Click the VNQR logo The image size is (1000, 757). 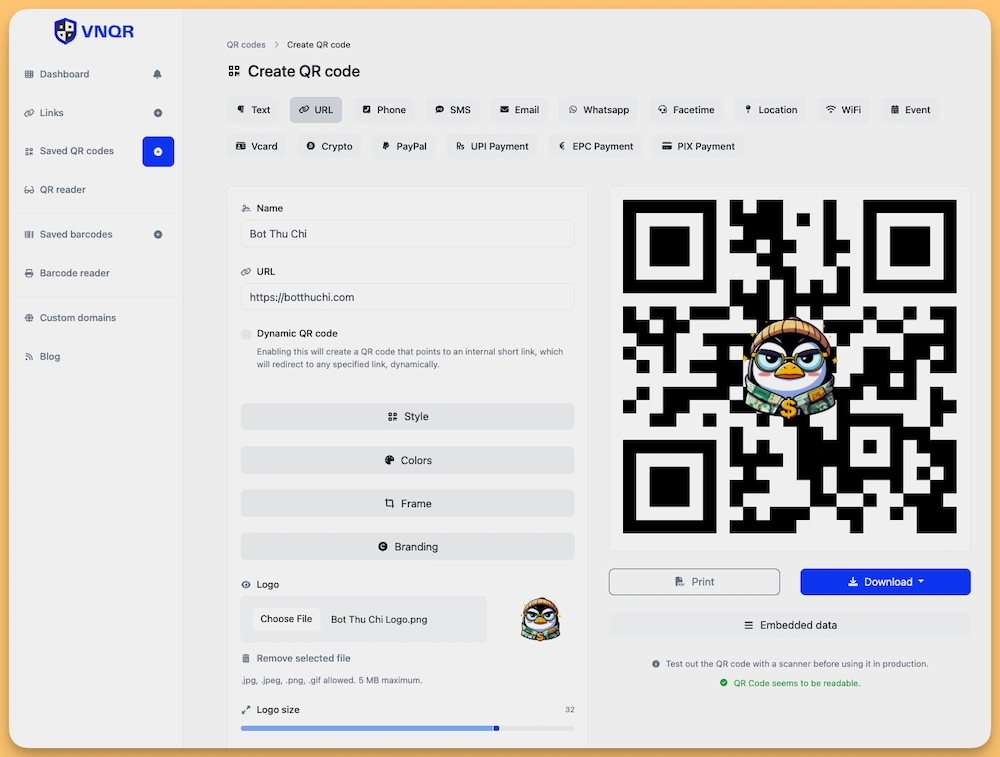(94, 32)
